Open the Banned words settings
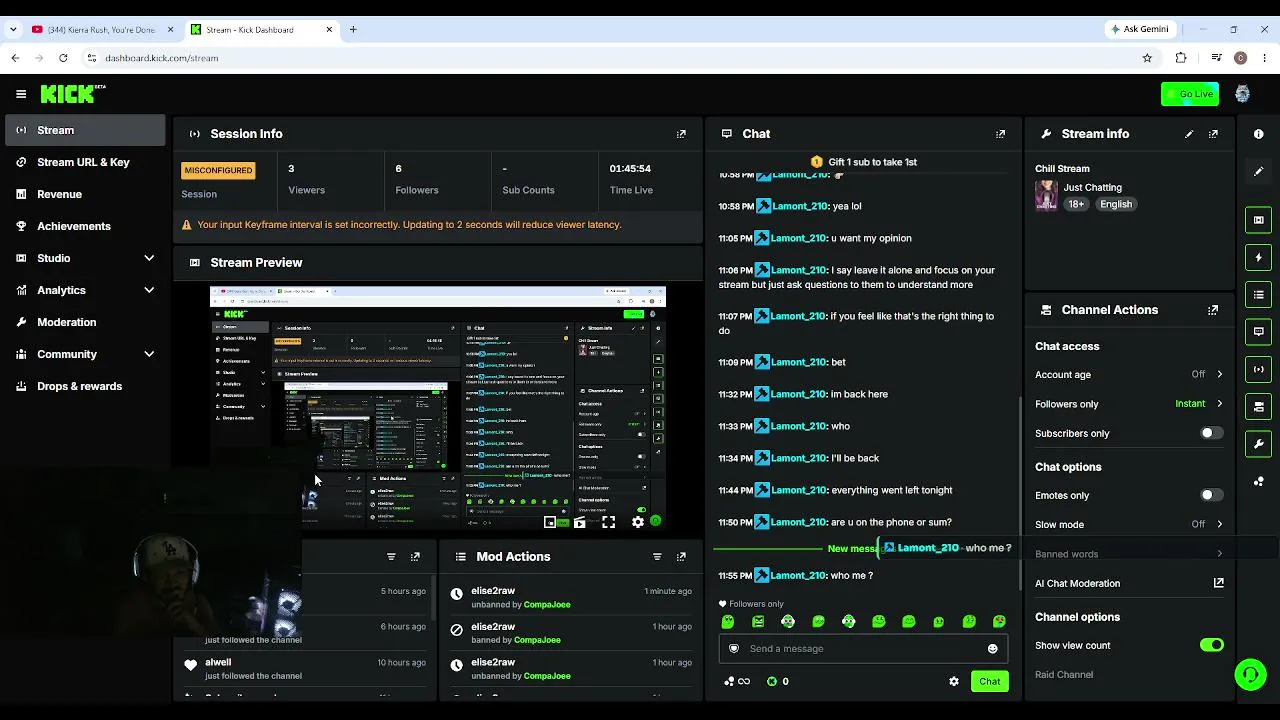Viewport: 1280px width, 720px height. point(1129,554)
